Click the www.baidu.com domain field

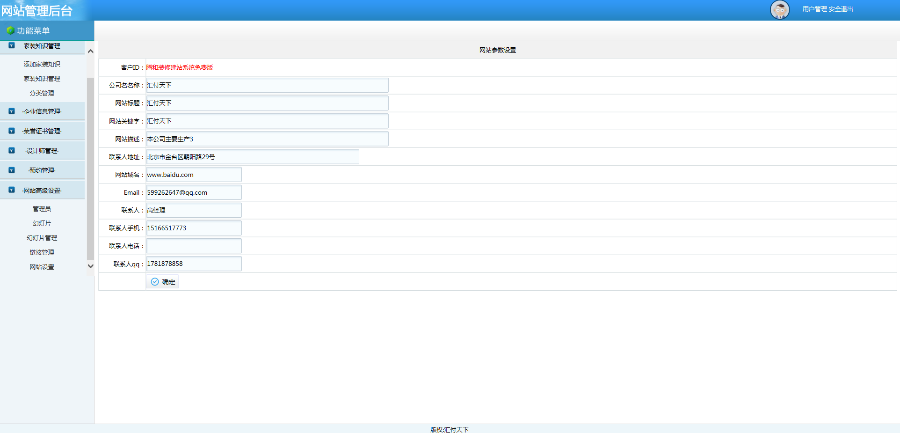click(194, 175)
